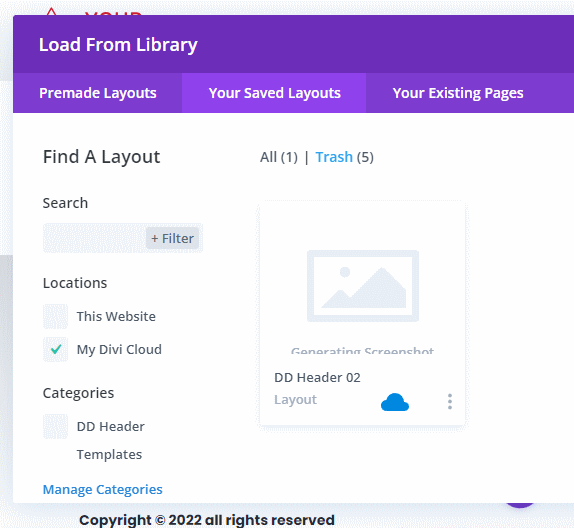
Task: Click the Copyright 2022 footer text
Action: pyautogui.click(x=207, y=520)
